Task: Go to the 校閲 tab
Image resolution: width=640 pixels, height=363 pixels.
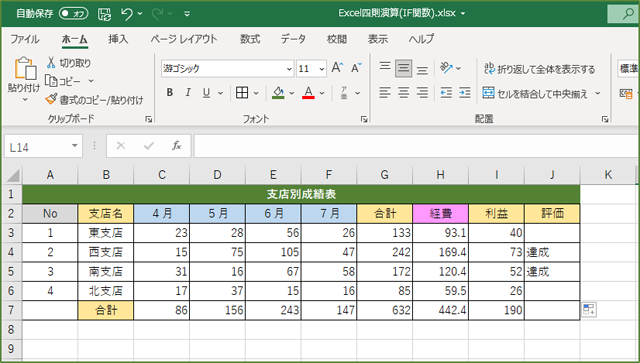Action: click(337, 39)
